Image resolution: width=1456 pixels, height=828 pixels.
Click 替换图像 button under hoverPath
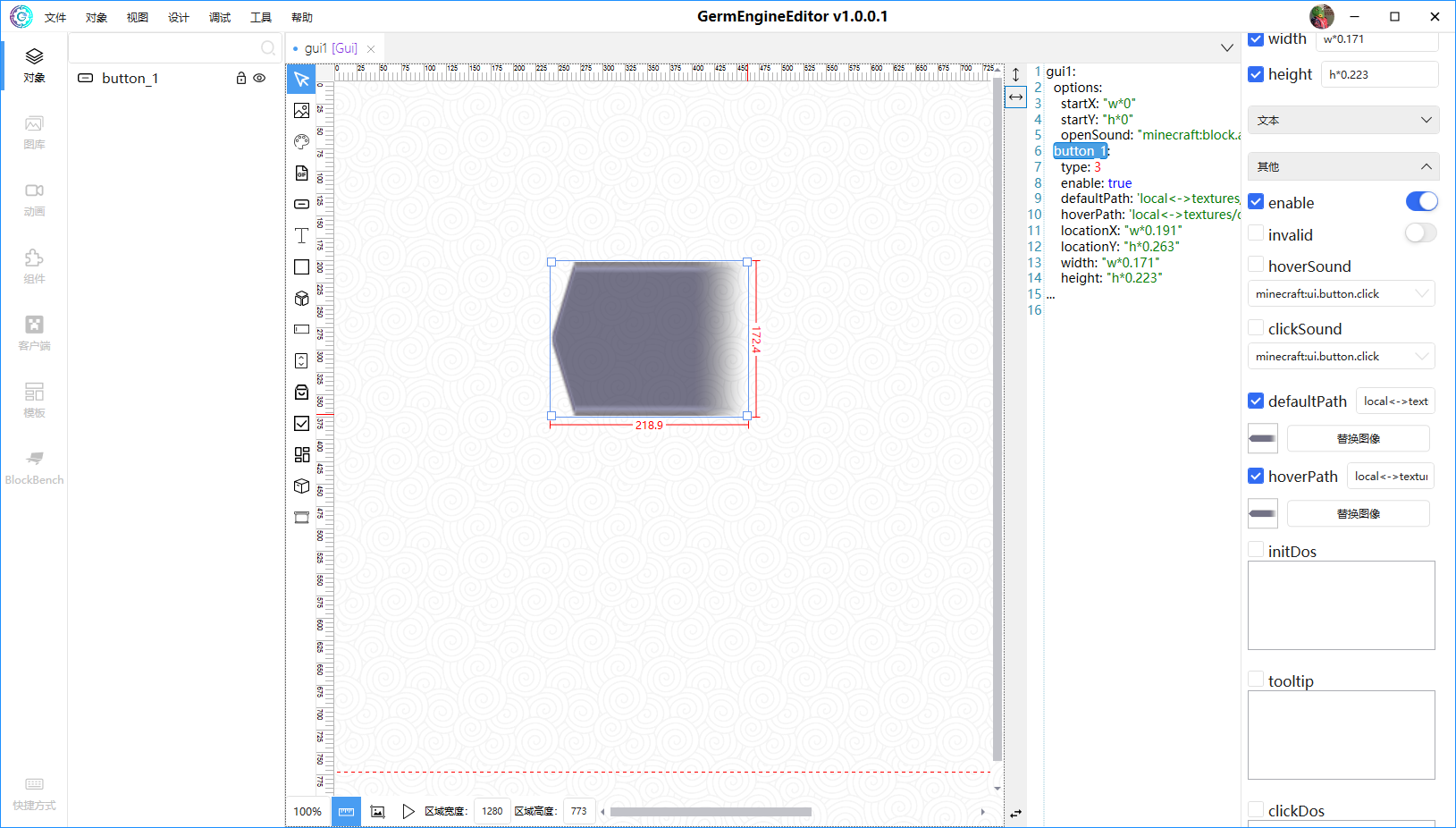pyautogui.click(x=1358, y=513)
